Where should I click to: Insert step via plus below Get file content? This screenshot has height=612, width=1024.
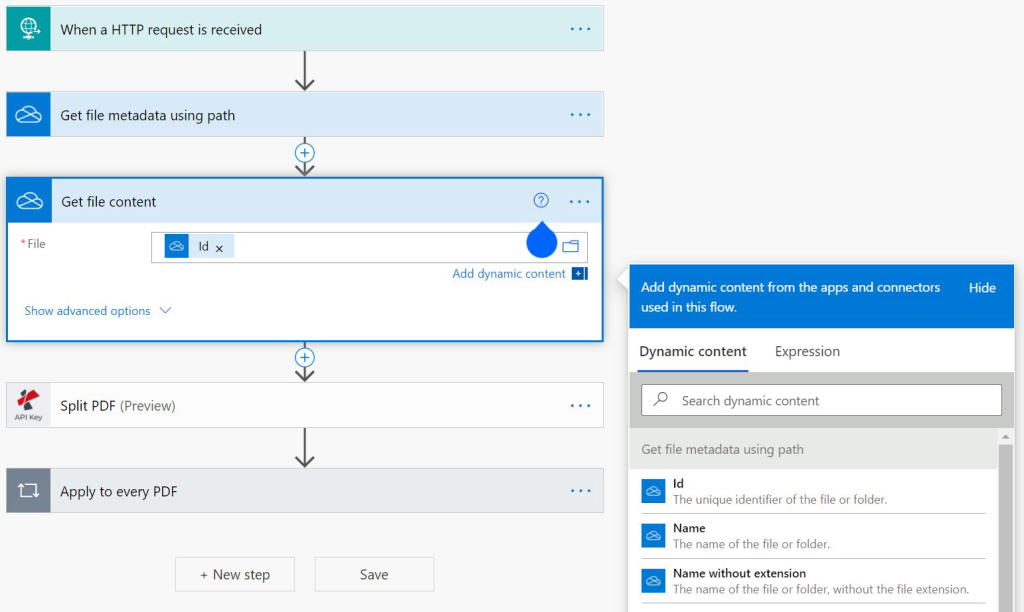[305, 357]
